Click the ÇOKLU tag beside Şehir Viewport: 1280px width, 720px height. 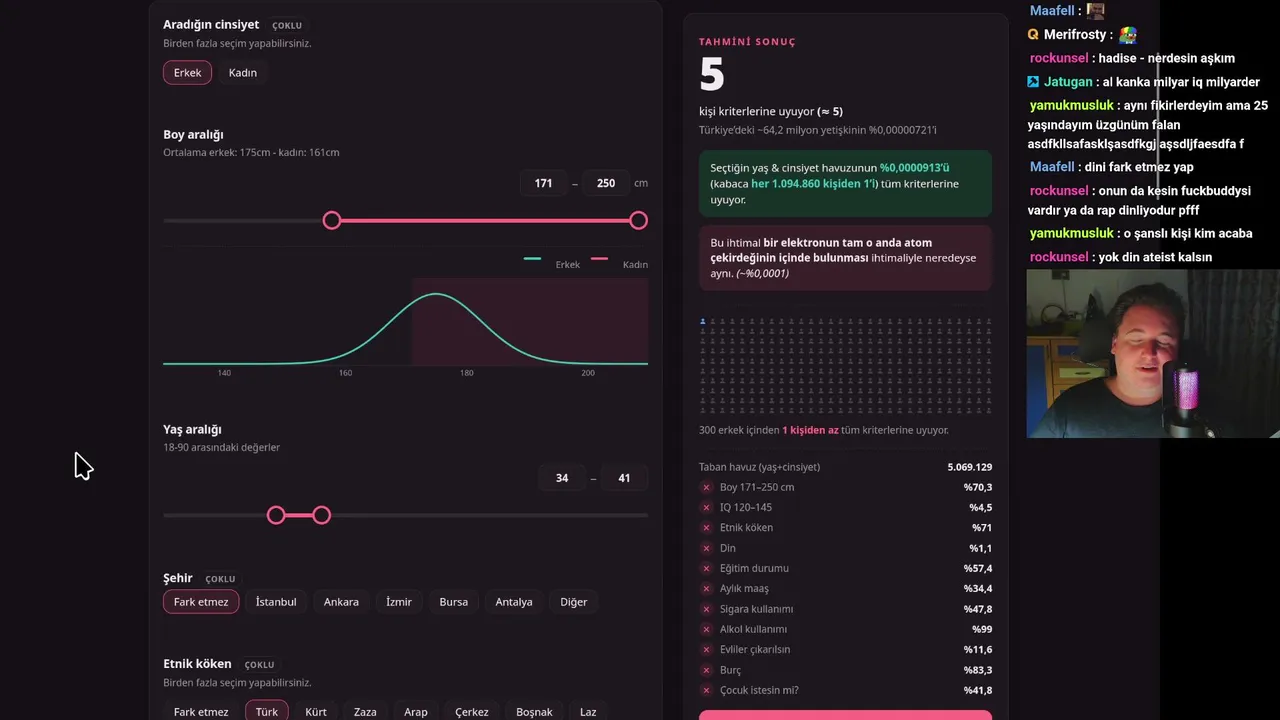click(x=220, y=579)
